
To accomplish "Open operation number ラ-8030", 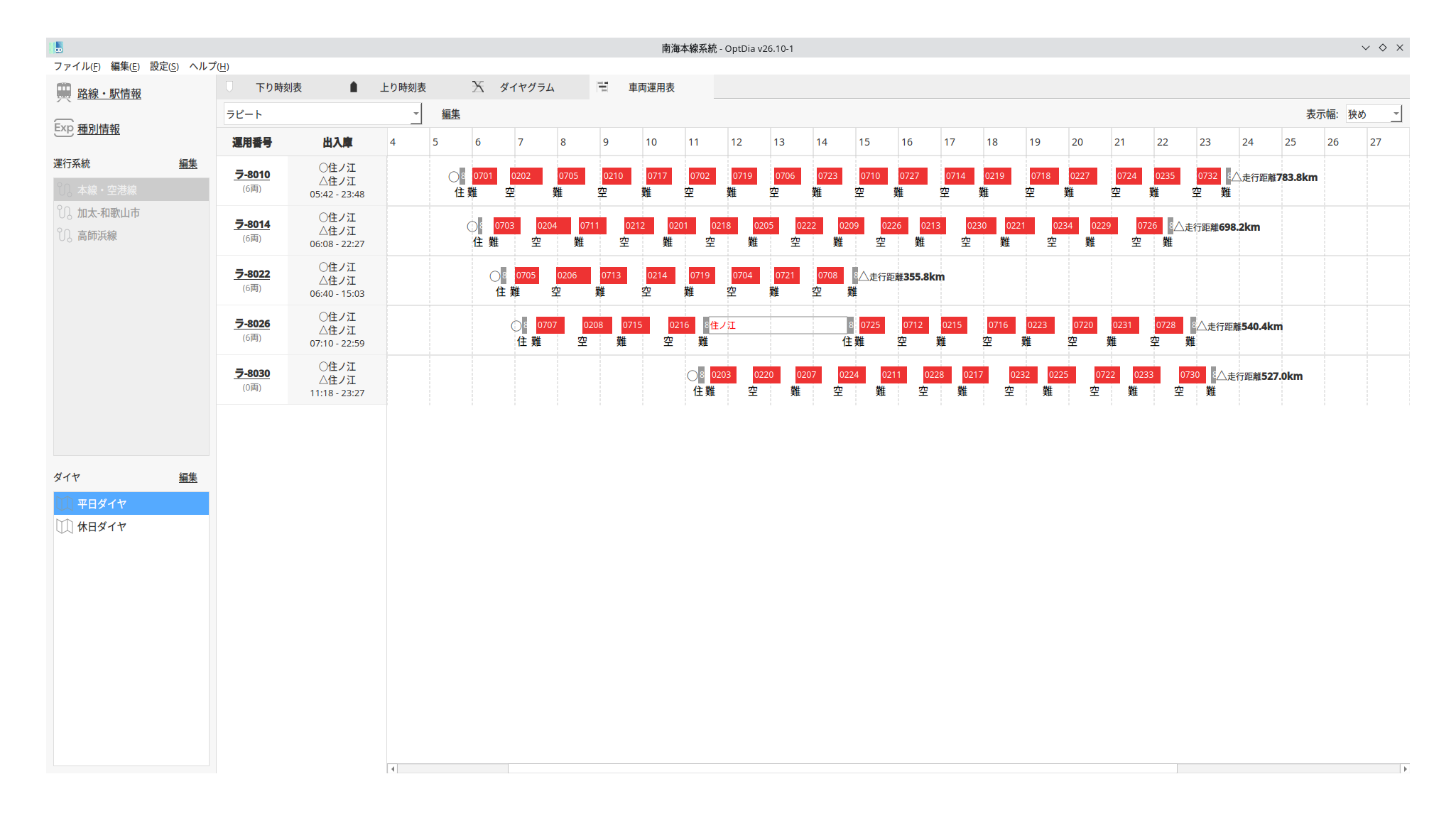I will point(252,373).
